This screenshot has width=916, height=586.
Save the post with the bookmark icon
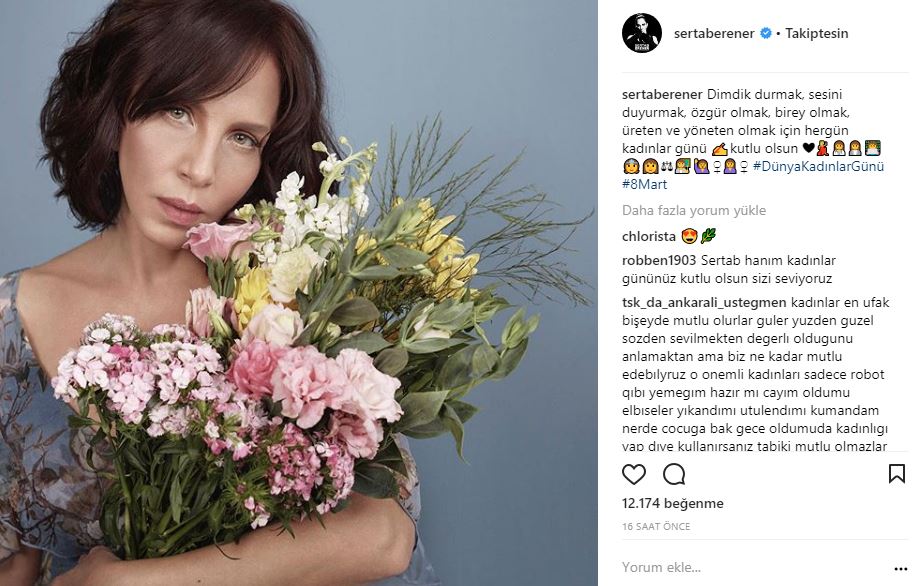pos(896,473)
